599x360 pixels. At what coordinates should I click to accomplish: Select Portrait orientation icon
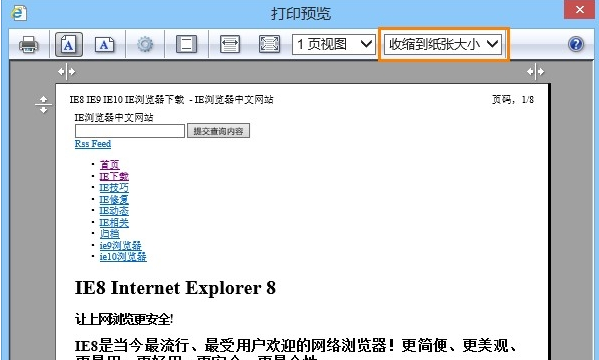point(69,44)
